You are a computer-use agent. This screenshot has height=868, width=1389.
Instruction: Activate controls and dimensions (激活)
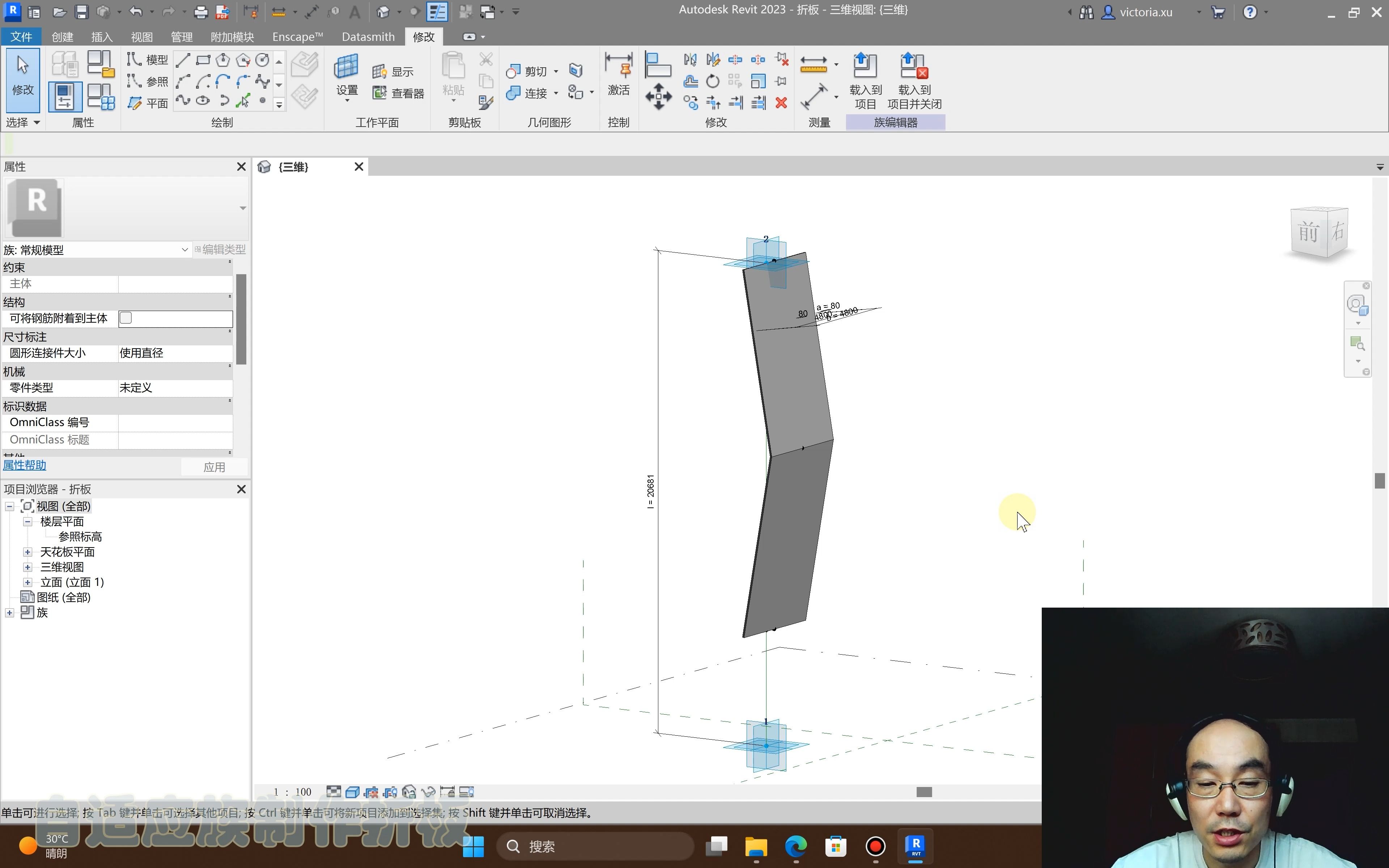pyautogui.click(x=619, y=75)
